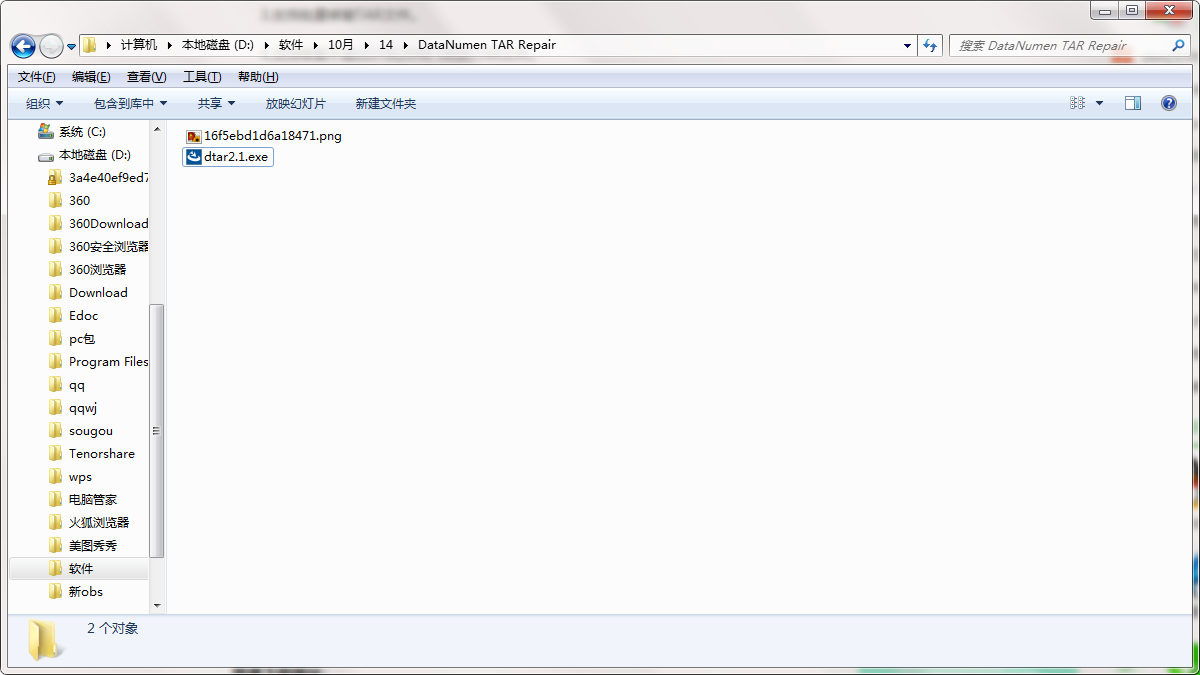Image resolution: width=1200 pixels, height=675 pixels.
Task: Click the search magnifier icon
Action: tap(1178, 45)
